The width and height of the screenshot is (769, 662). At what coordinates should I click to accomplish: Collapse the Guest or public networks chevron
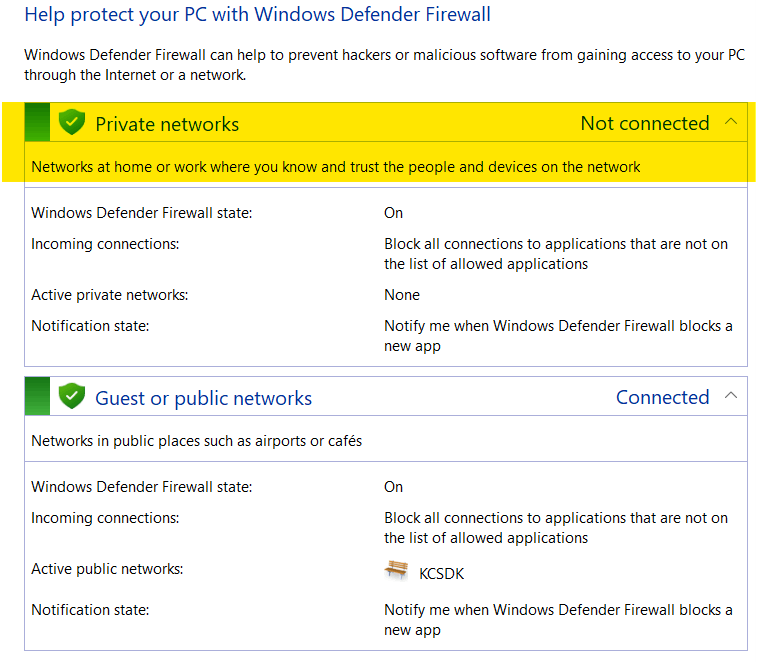click(731, 396)
